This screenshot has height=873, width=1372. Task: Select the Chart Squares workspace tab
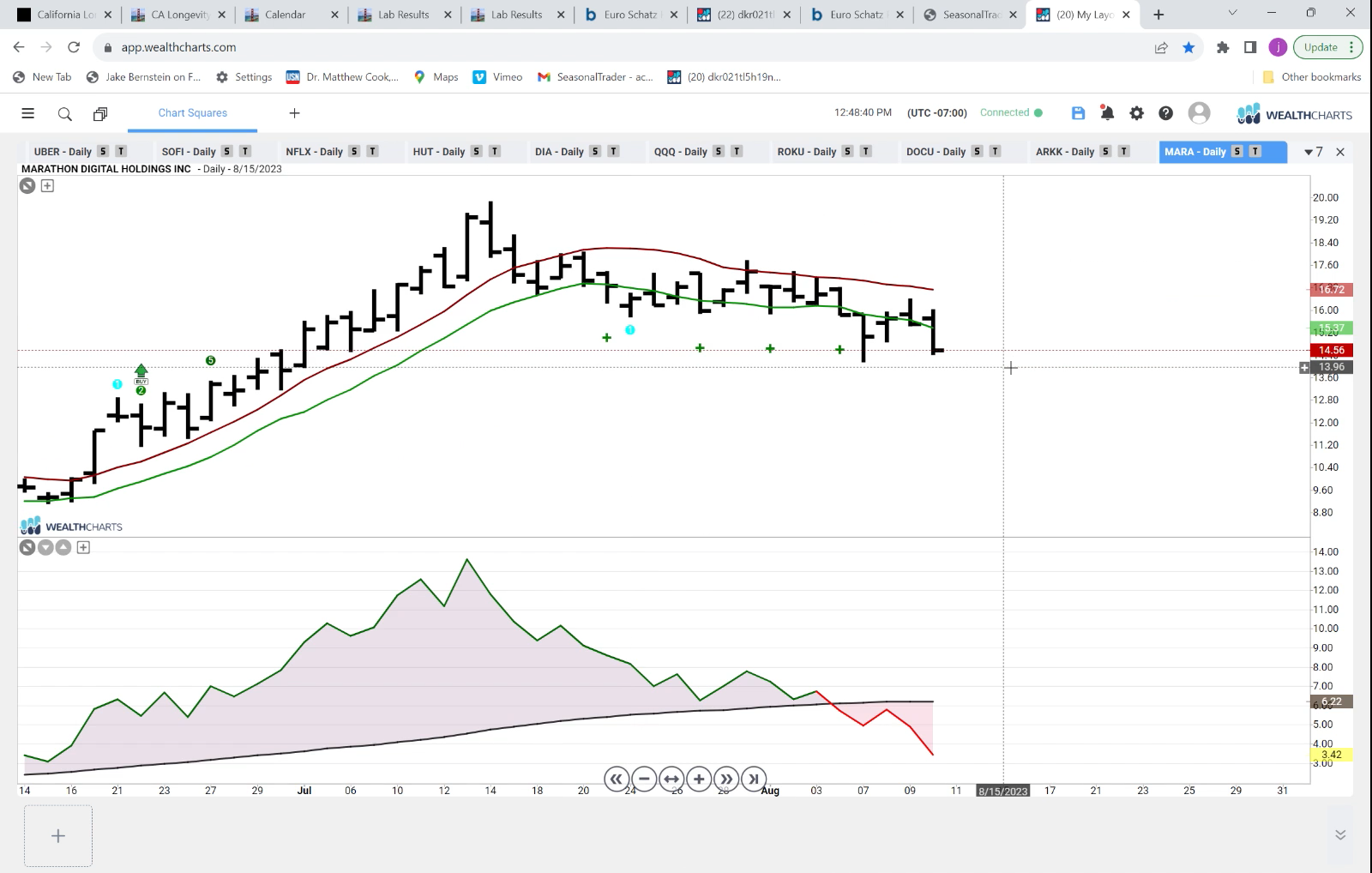(x=193, y=113)
